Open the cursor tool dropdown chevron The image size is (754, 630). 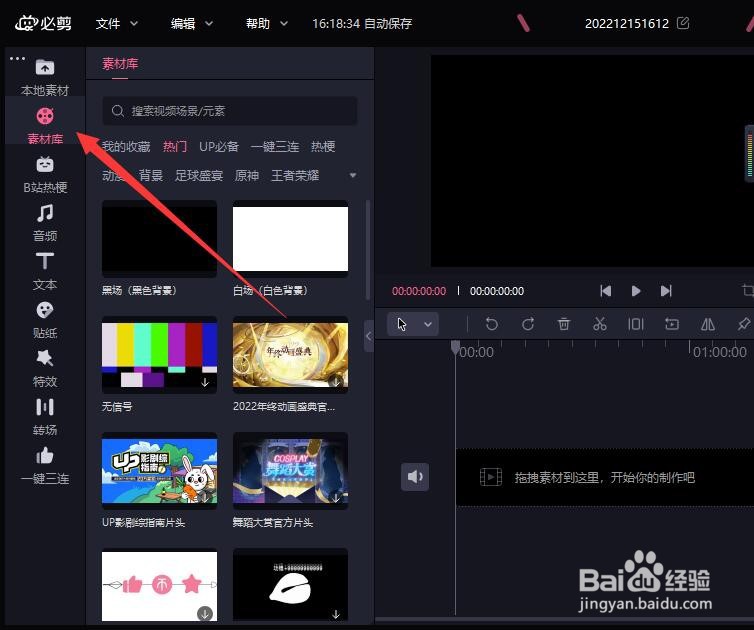[x=427, y=324]
